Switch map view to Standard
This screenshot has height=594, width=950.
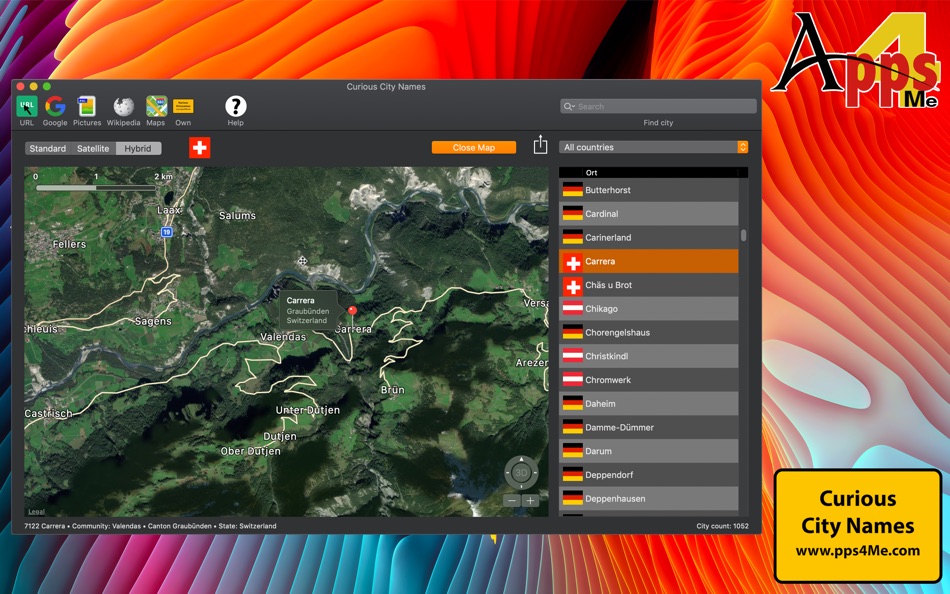[x=47, y=147]
